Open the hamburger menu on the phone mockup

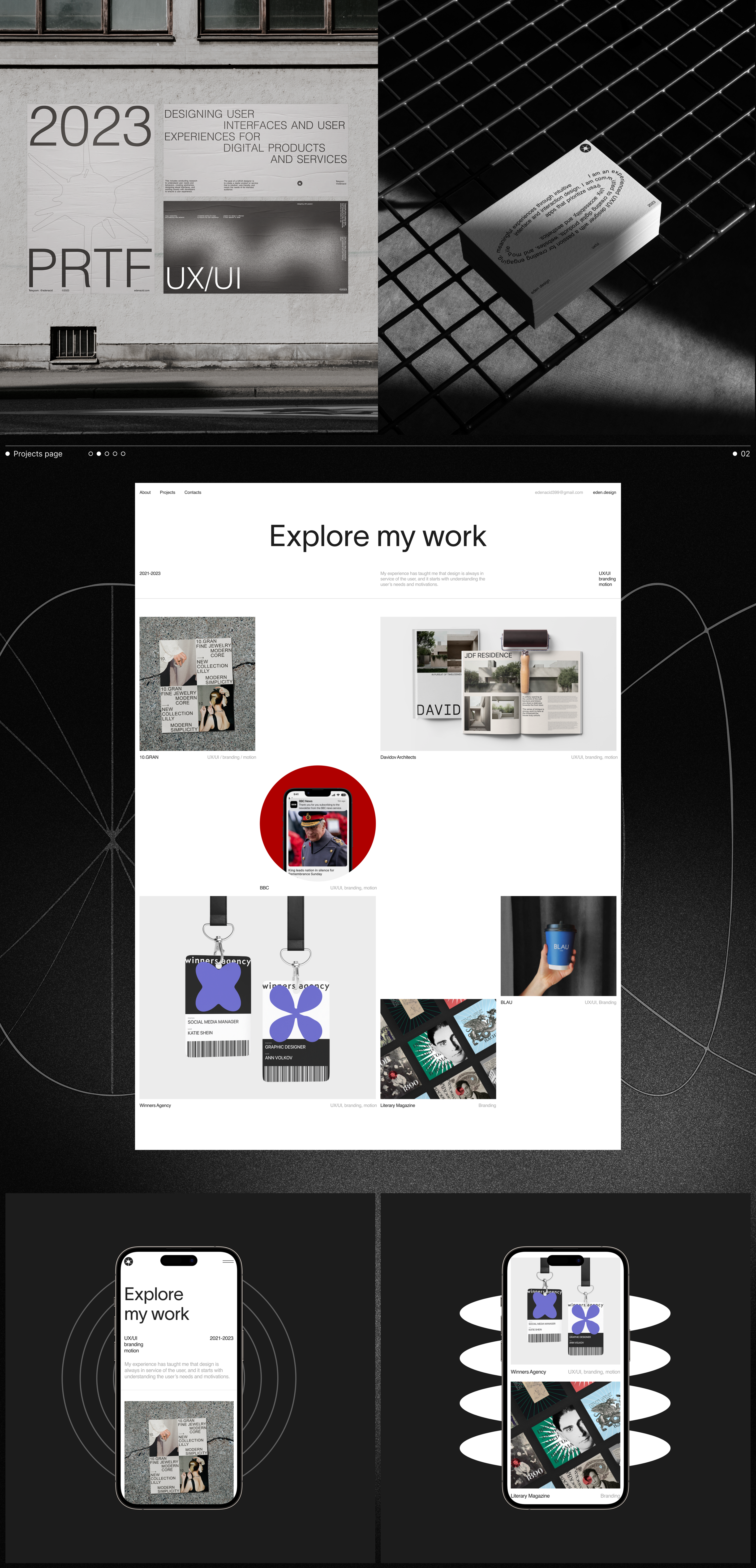[x=228, y=1261]
